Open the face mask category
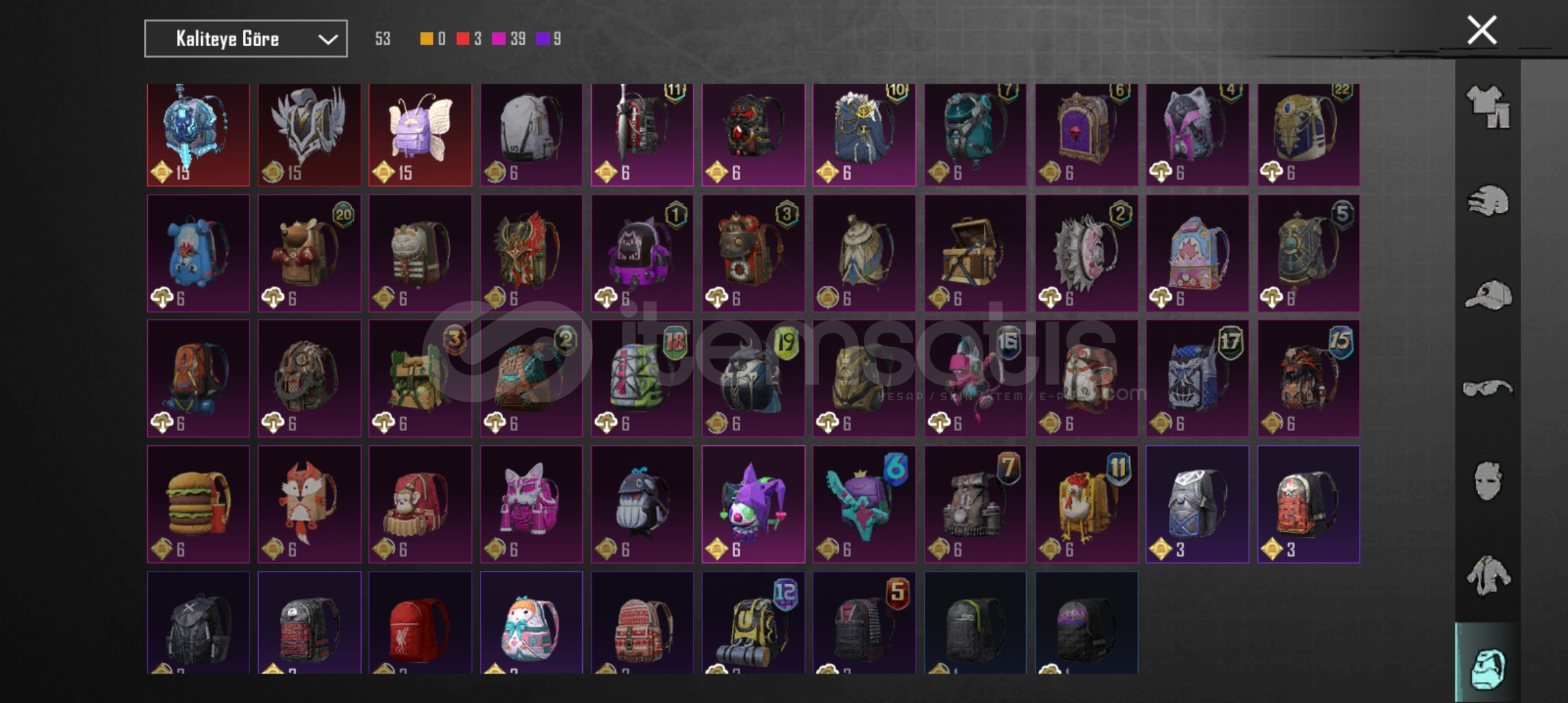The image size is (1568, 703). (1488, 481)
